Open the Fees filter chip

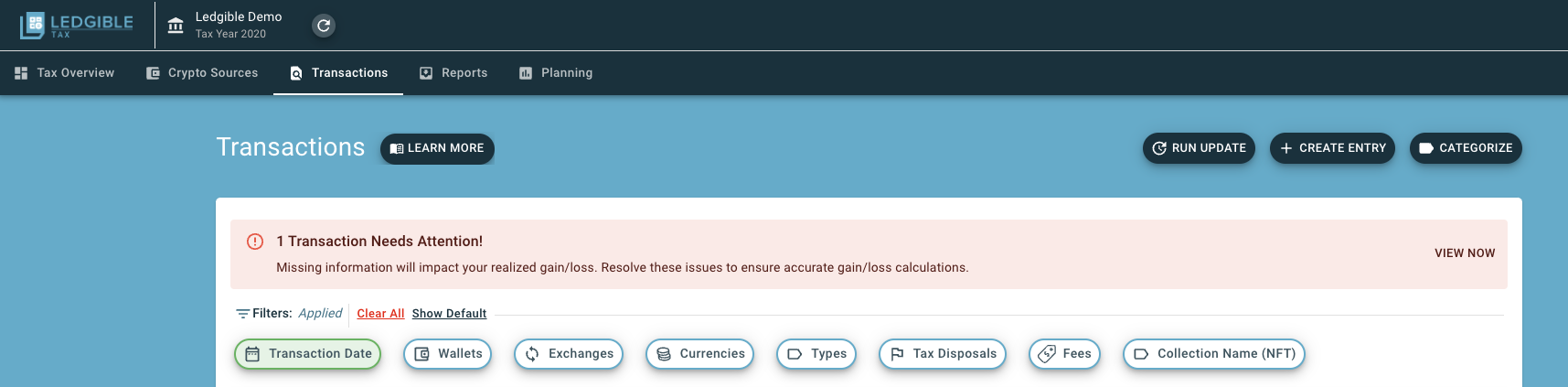click(1064, 354)
